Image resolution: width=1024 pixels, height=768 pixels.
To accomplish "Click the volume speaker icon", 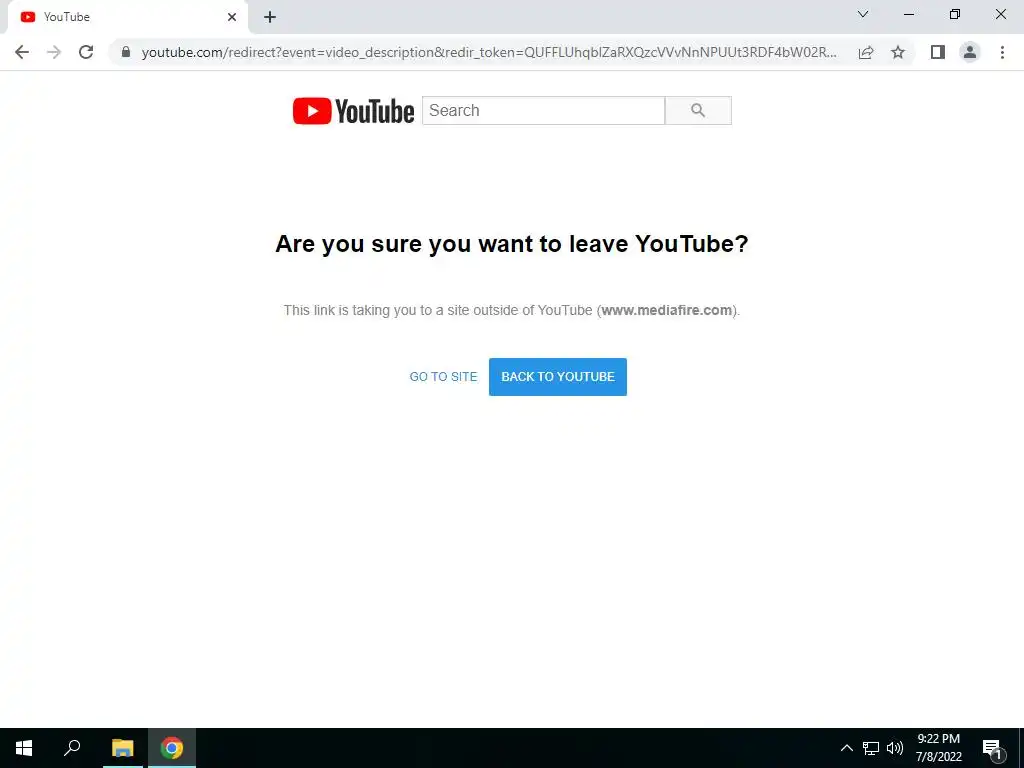I will (895, 748).
